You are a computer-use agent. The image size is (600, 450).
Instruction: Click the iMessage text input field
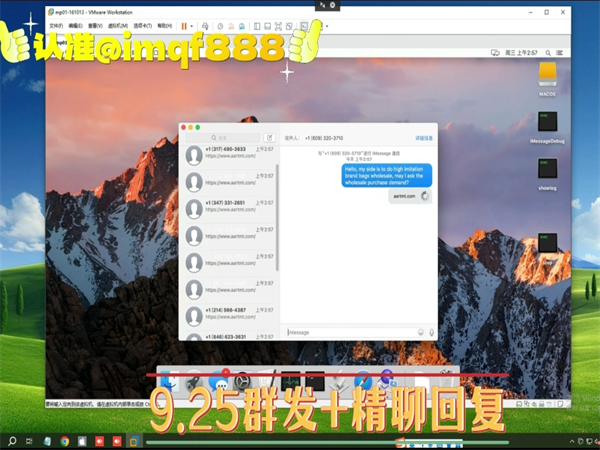point(350,332)
